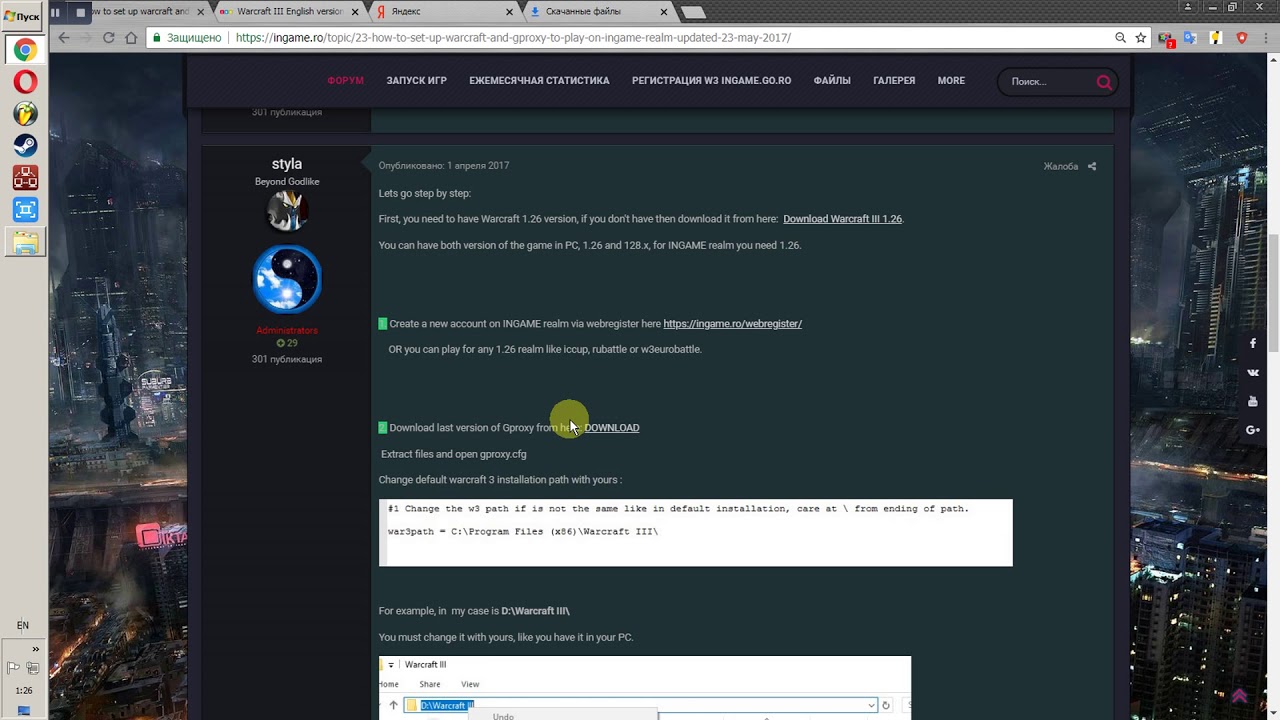Click styla's yin-yang profile picture
Viewport: 1280px width, 720px height.
[x=287, y=279]
